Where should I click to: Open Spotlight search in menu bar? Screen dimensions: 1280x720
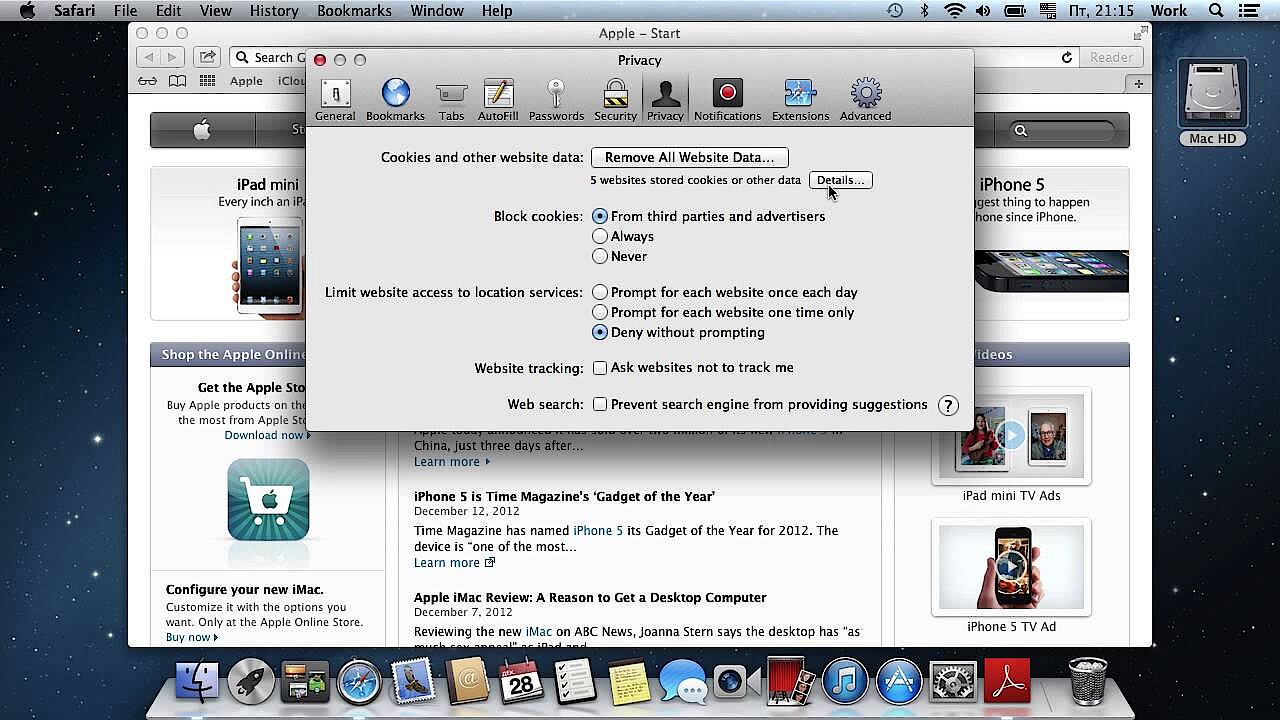[x=1216, y=11]
